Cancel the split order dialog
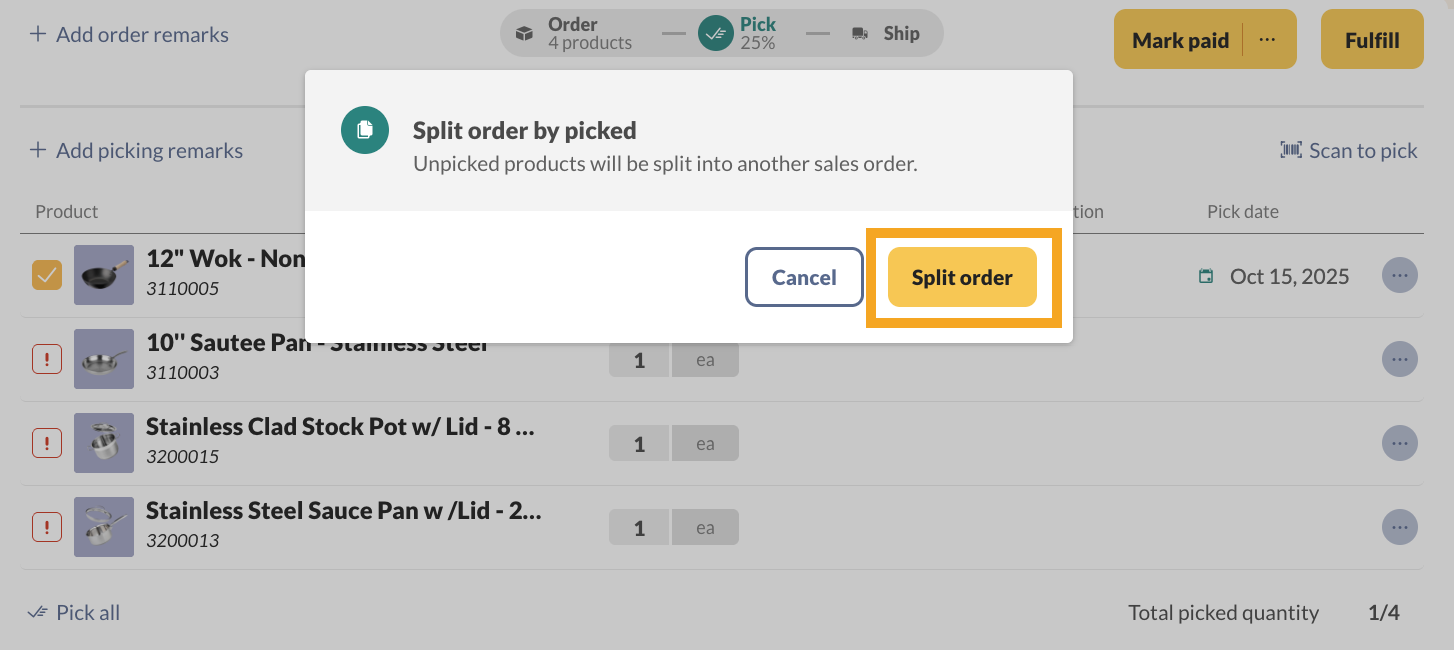This screenshot has height=650, width=1454. [804, 277]
